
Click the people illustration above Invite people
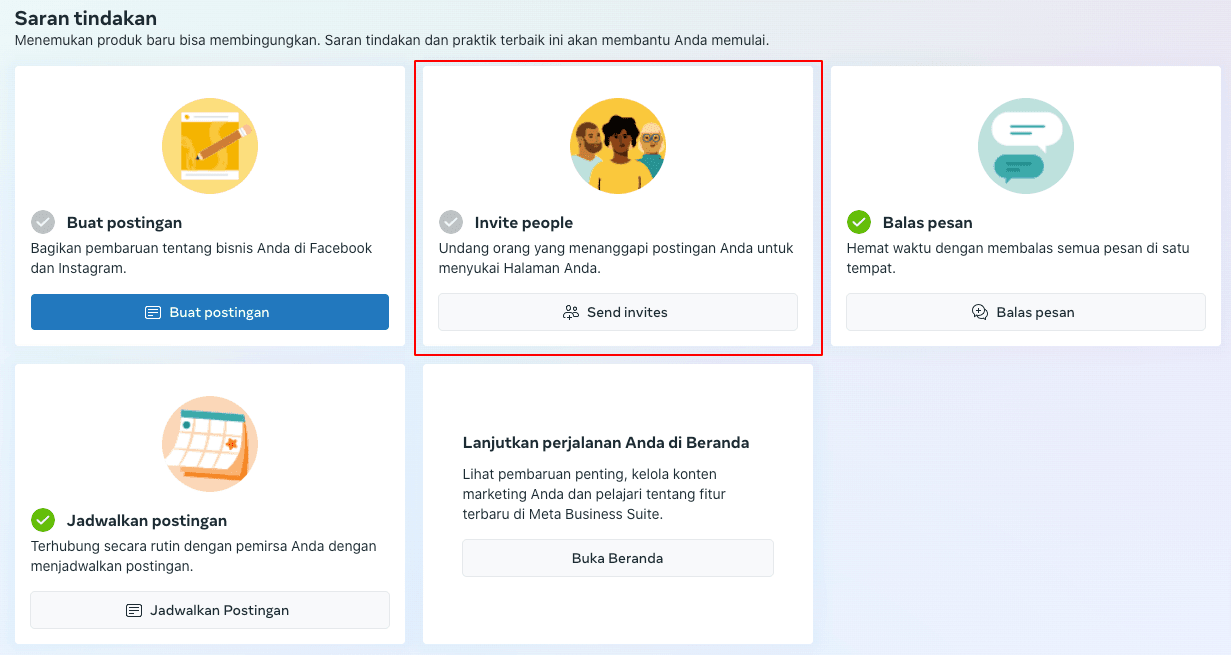coord(618,146)
